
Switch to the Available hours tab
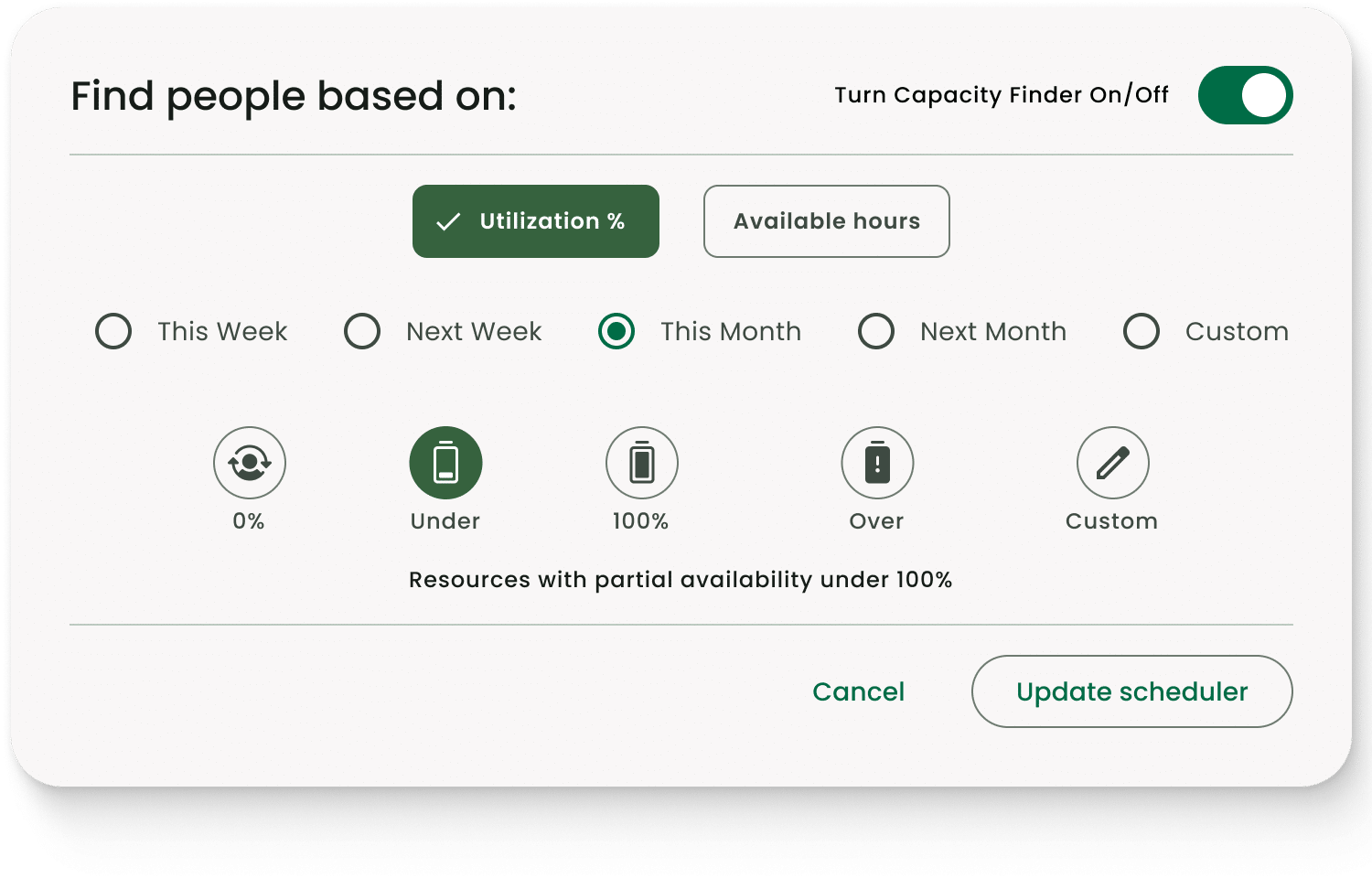pyautogui.click(x=826, y=220)
